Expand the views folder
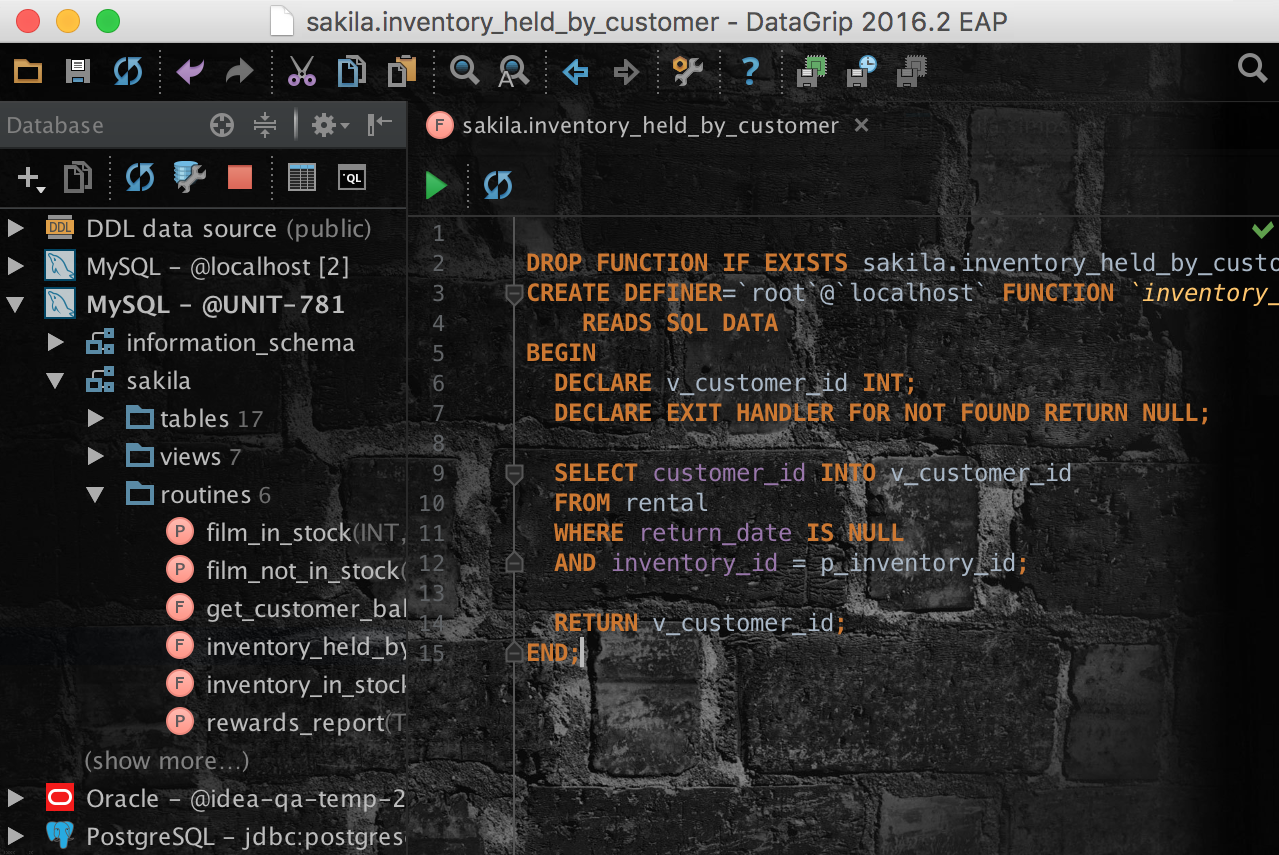 (x=95, y=456)
